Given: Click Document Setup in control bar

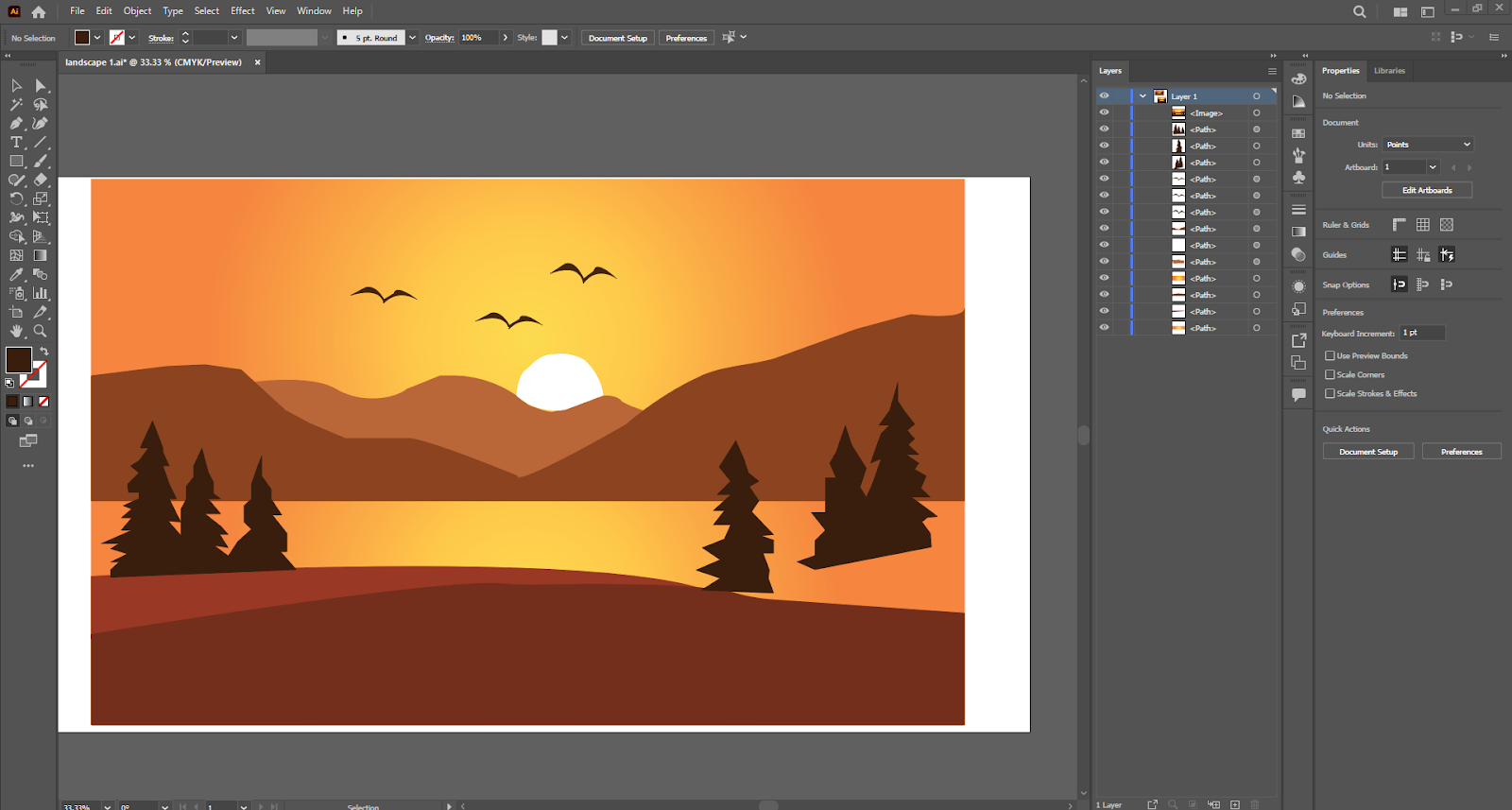Looking at the screenshot, I should (618, 38).
